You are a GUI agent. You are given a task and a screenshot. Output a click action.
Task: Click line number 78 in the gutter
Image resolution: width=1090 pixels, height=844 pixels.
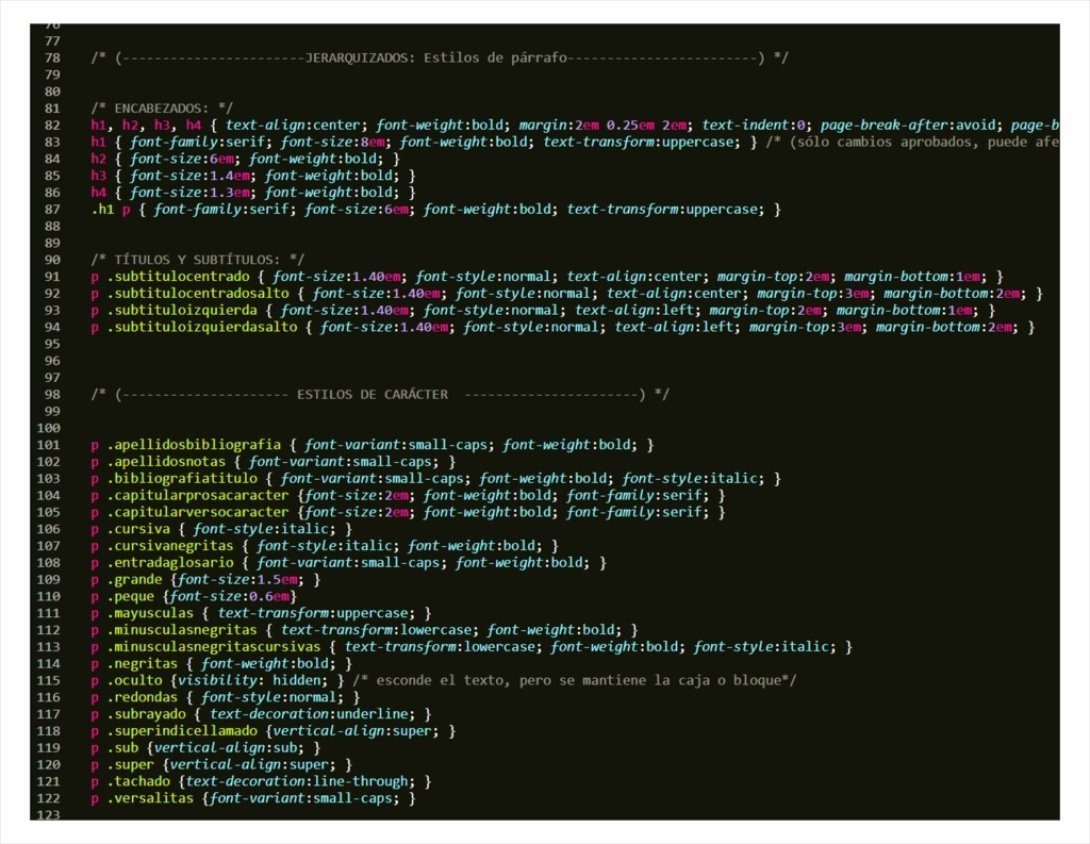pyautogui.click(x=52, y=58)
